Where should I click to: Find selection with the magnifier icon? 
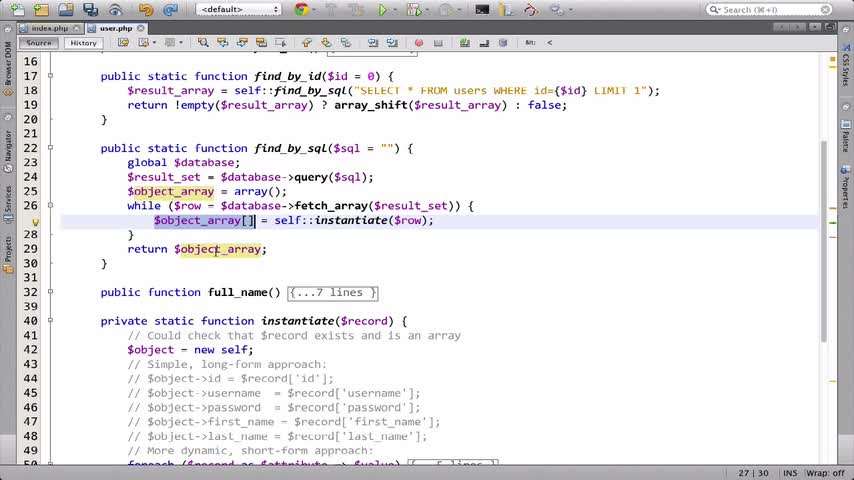[x=203, y=42]
